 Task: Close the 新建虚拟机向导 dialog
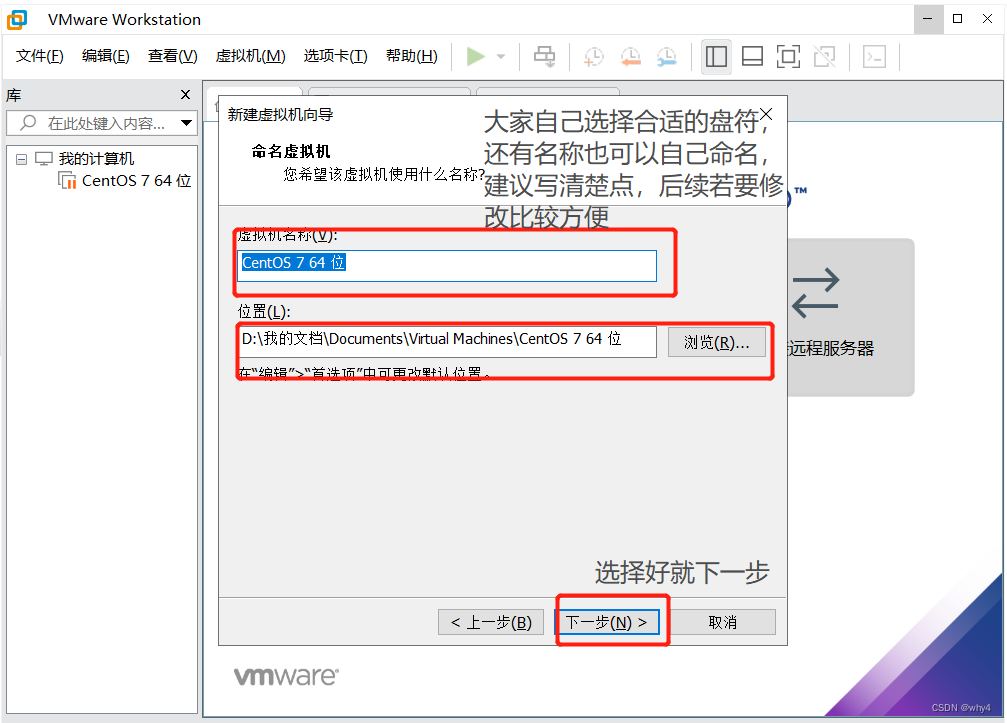point(766,114)
